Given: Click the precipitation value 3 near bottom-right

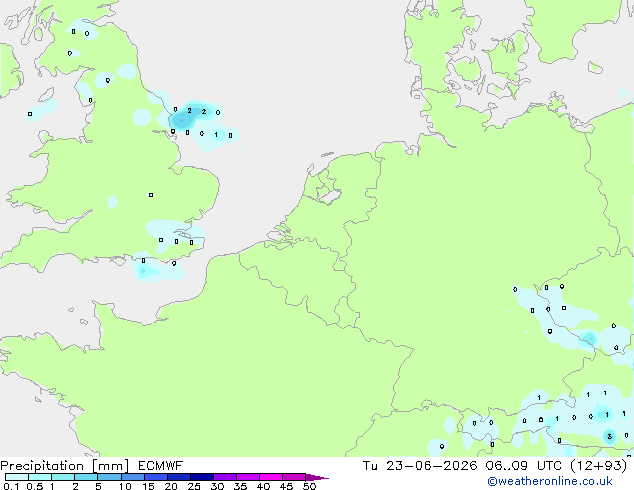Looking at the screenshot, I should [x=609, y=436].
